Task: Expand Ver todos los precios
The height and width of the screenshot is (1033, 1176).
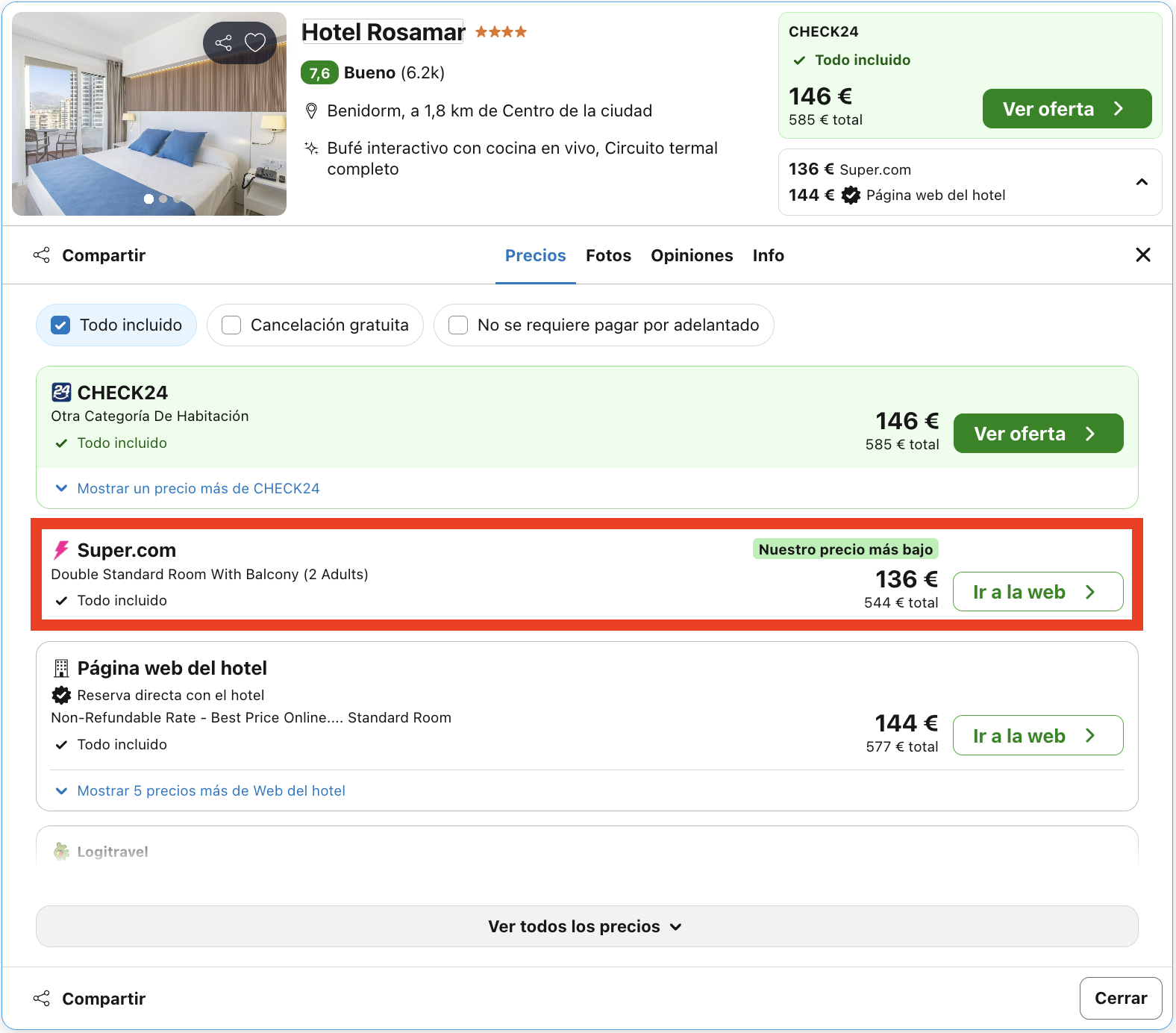Action: 587,926
